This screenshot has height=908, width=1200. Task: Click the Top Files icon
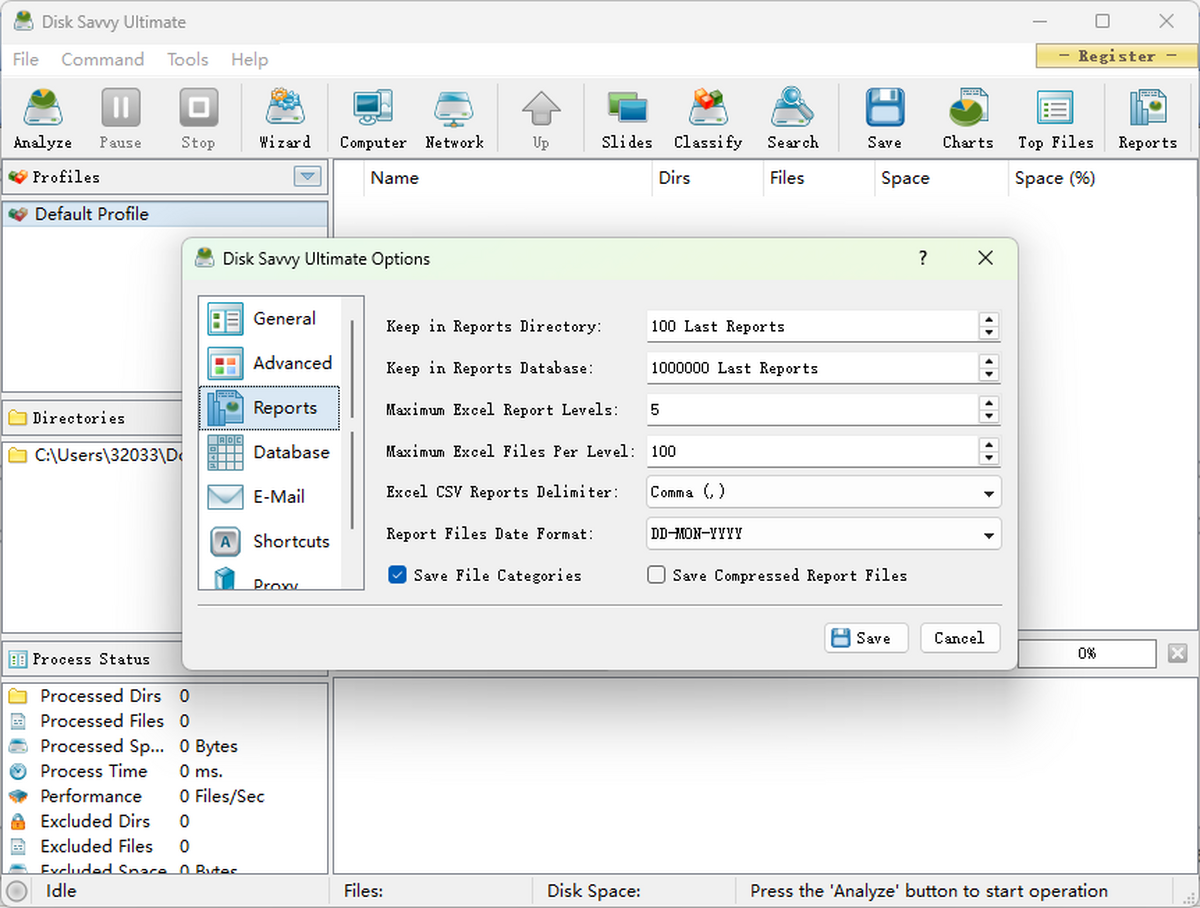(1055, 117)
